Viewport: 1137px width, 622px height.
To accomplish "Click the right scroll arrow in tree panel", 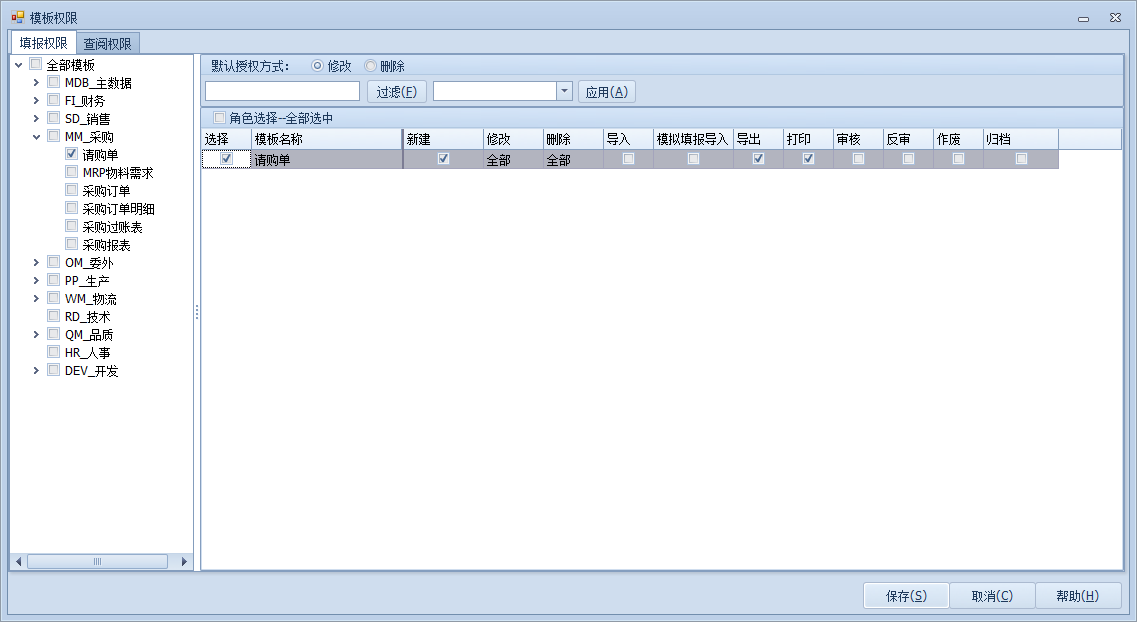I will [x=184, y=562].
